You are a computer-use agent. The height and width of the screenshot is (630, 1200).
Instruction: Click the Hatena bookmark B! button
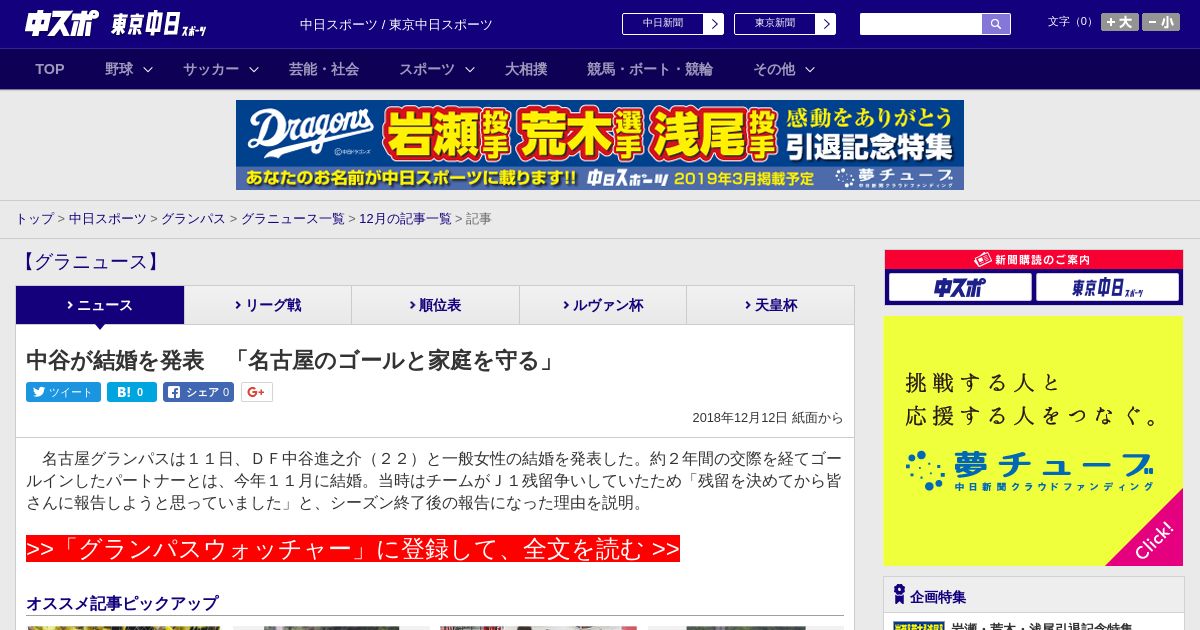[x=132, y=392]
